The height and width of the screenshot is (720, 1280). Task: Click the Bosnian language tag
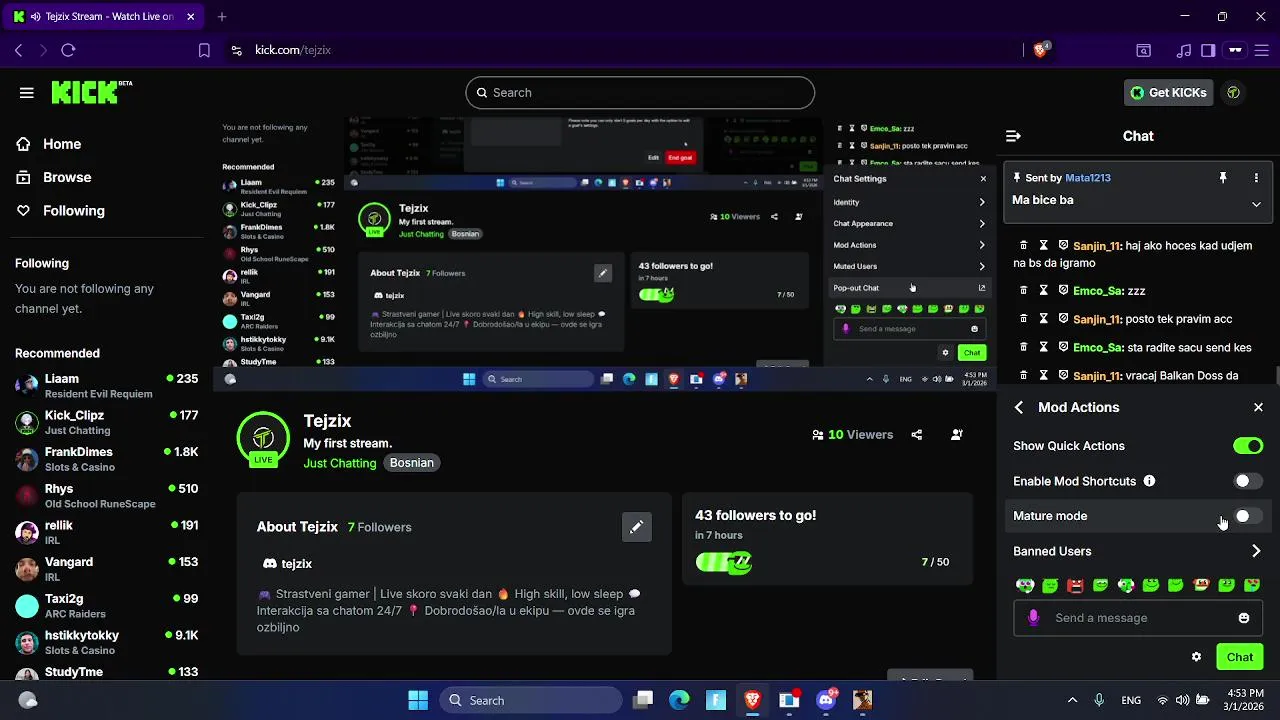412,463
